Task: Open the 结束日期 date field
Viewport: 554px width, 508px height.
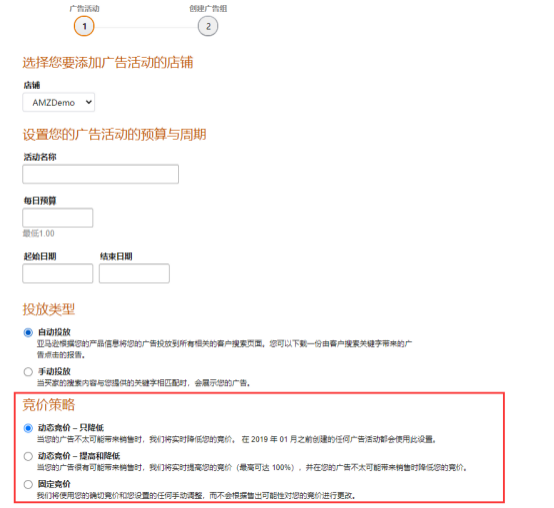Action: [x=134, y=273]
